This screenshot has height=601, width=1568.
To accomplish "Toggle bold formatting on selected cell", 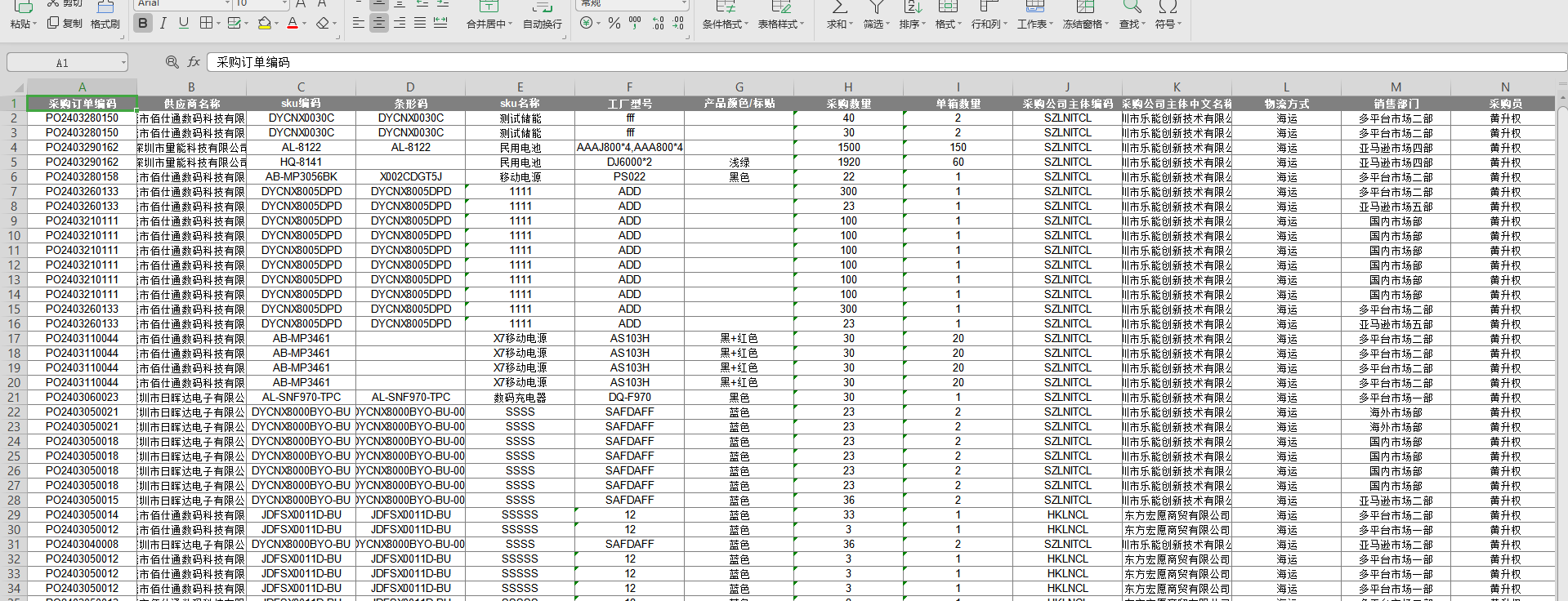I will point(143,23).
